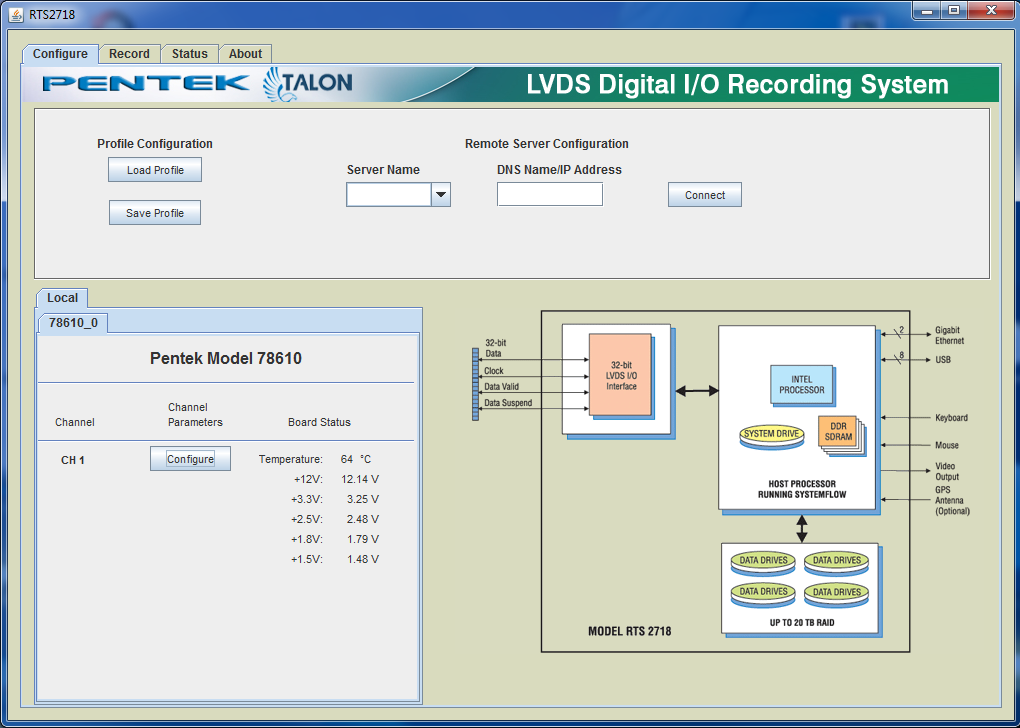Click the vertical double arrow above RAID
The image size is (1020, 728).
point(801,529)
